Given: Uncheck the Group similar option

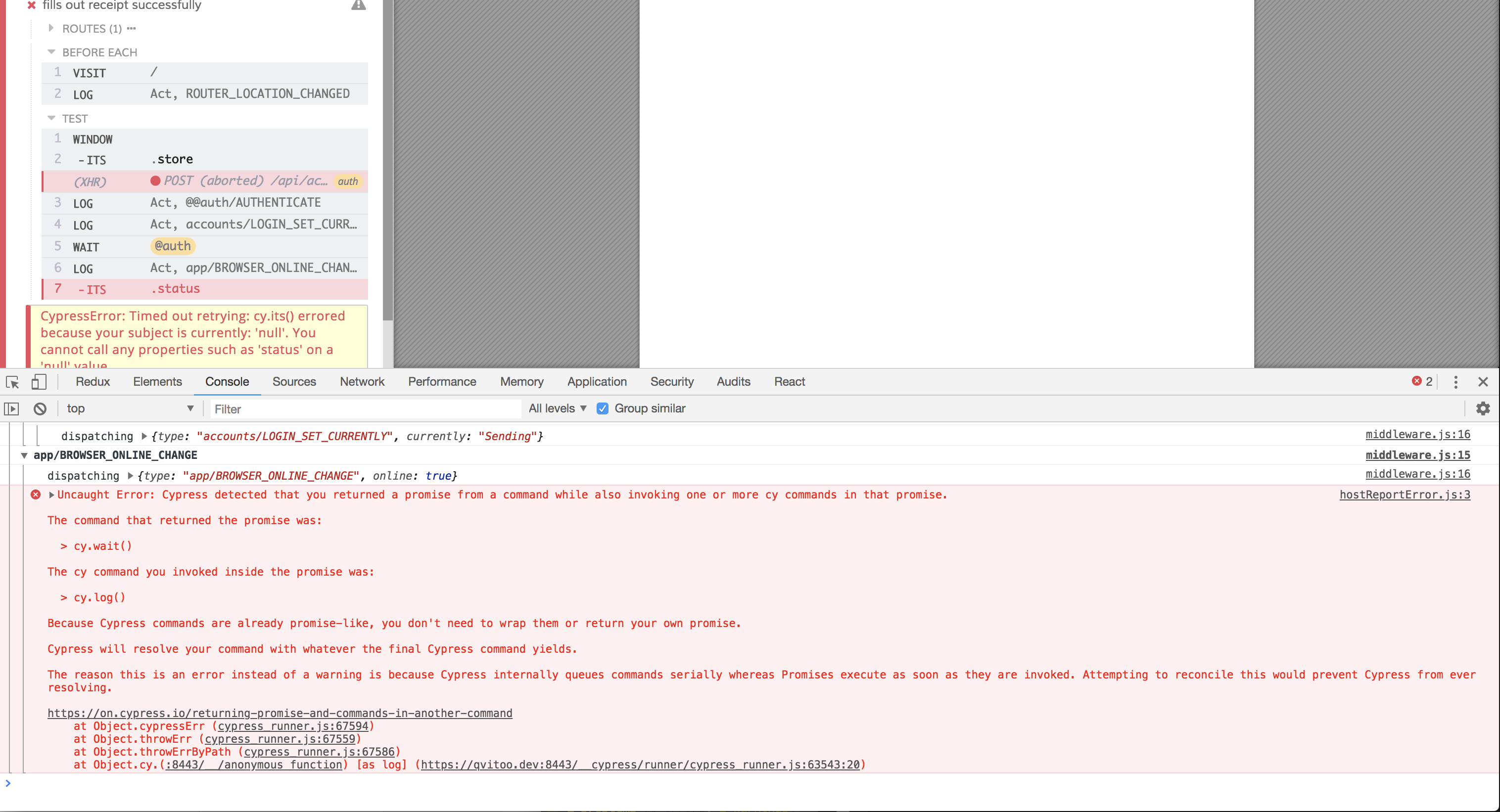Looking at the screenshot, I should [602, 408].
